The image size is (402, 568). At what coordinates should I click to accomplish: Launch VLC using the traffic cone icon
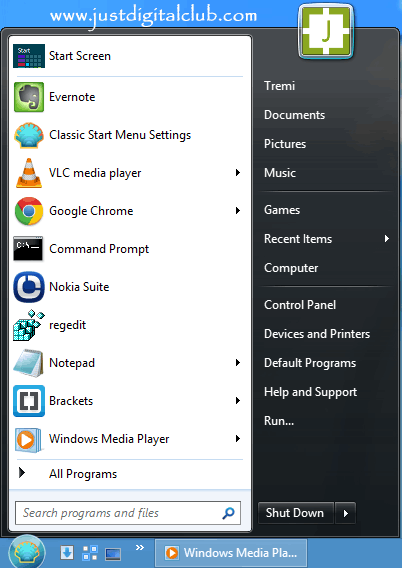(x=29, y=173)
